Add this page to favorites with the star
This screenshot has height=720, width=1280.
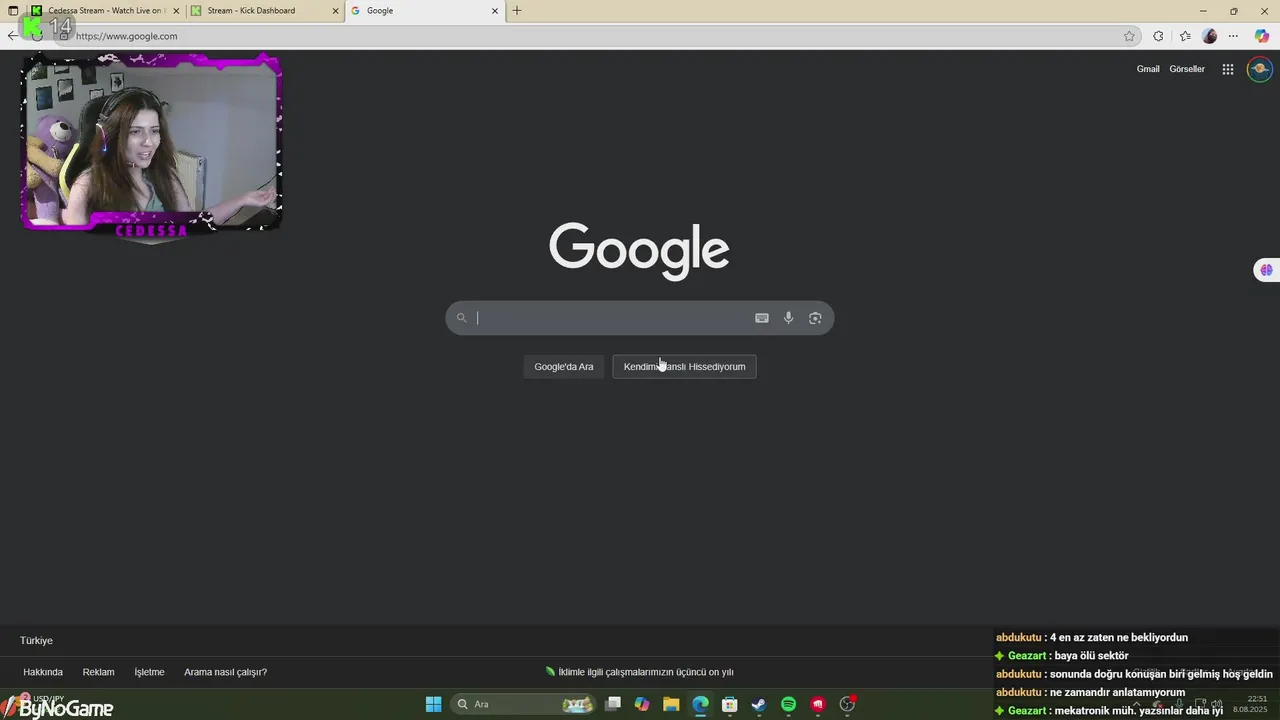pos(1130,36)
